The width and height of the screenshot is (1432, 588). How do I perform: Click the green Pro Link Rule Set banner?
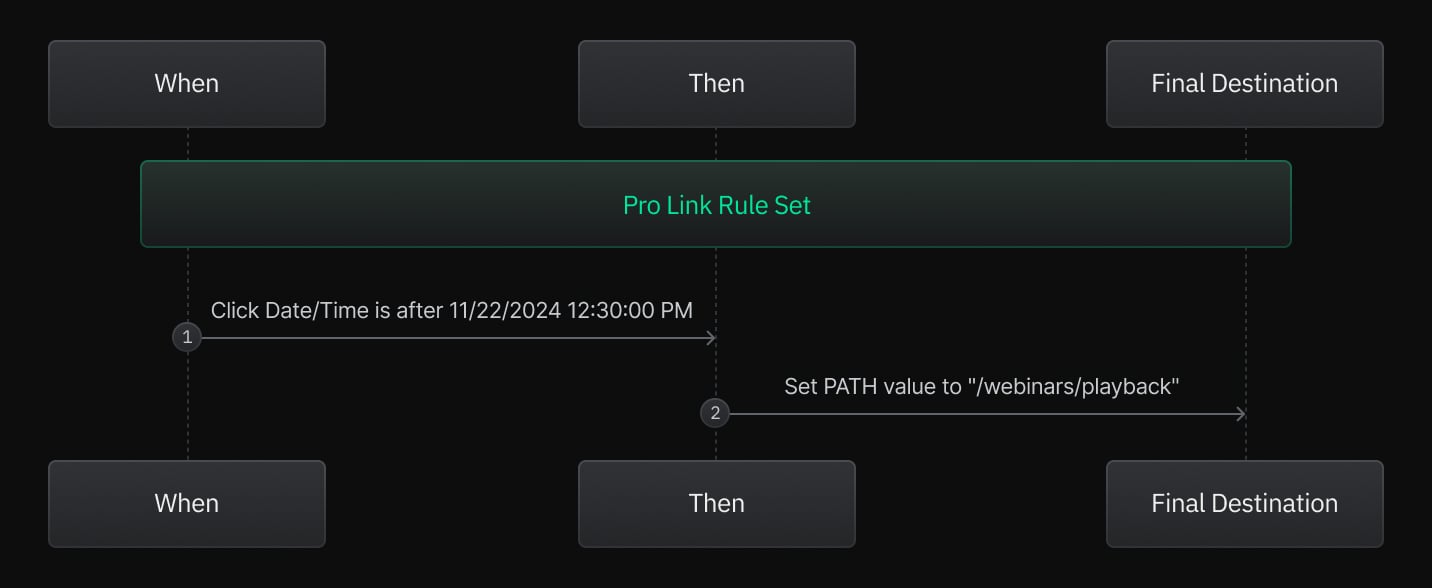point(716,204)
